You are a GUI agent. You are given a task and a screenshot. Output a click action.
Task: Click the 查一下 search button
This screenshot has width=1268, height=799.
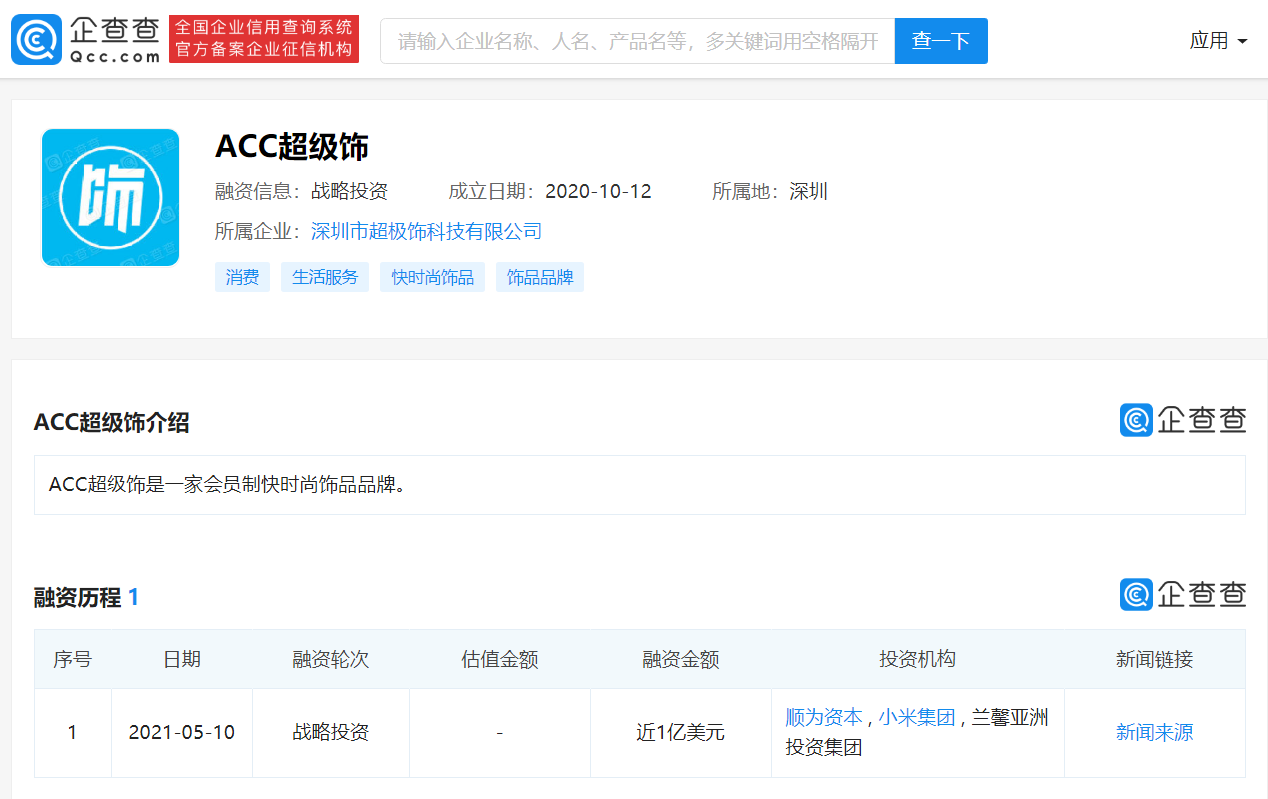tap(941, 41)
